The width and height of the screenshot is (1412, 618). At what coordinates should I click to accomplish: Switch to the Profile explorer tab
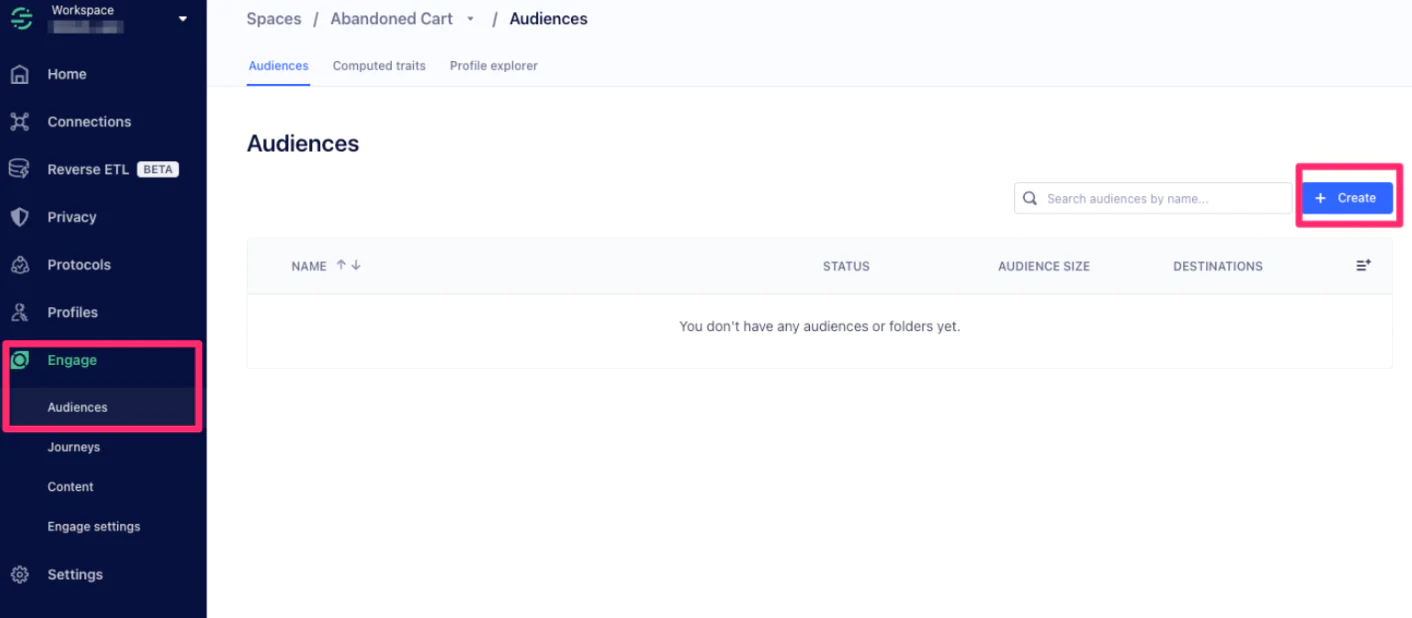tap(493, 66)
